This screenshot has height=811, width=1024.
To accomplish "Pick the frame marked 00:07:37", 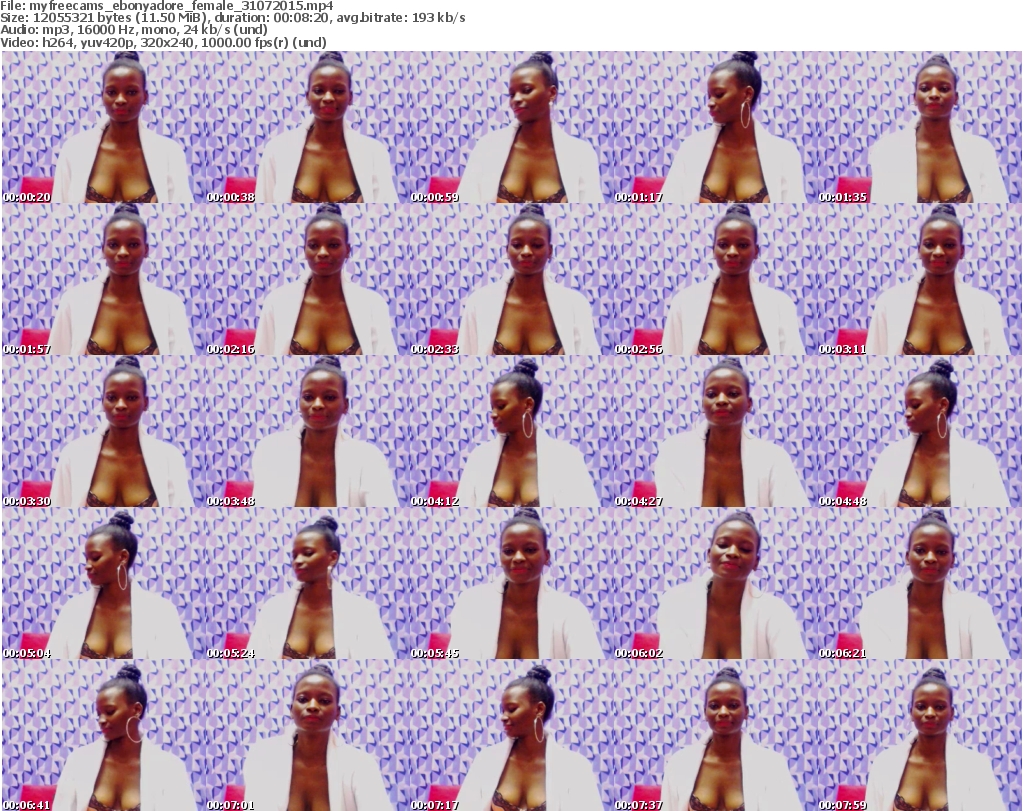I will point(716,735).
